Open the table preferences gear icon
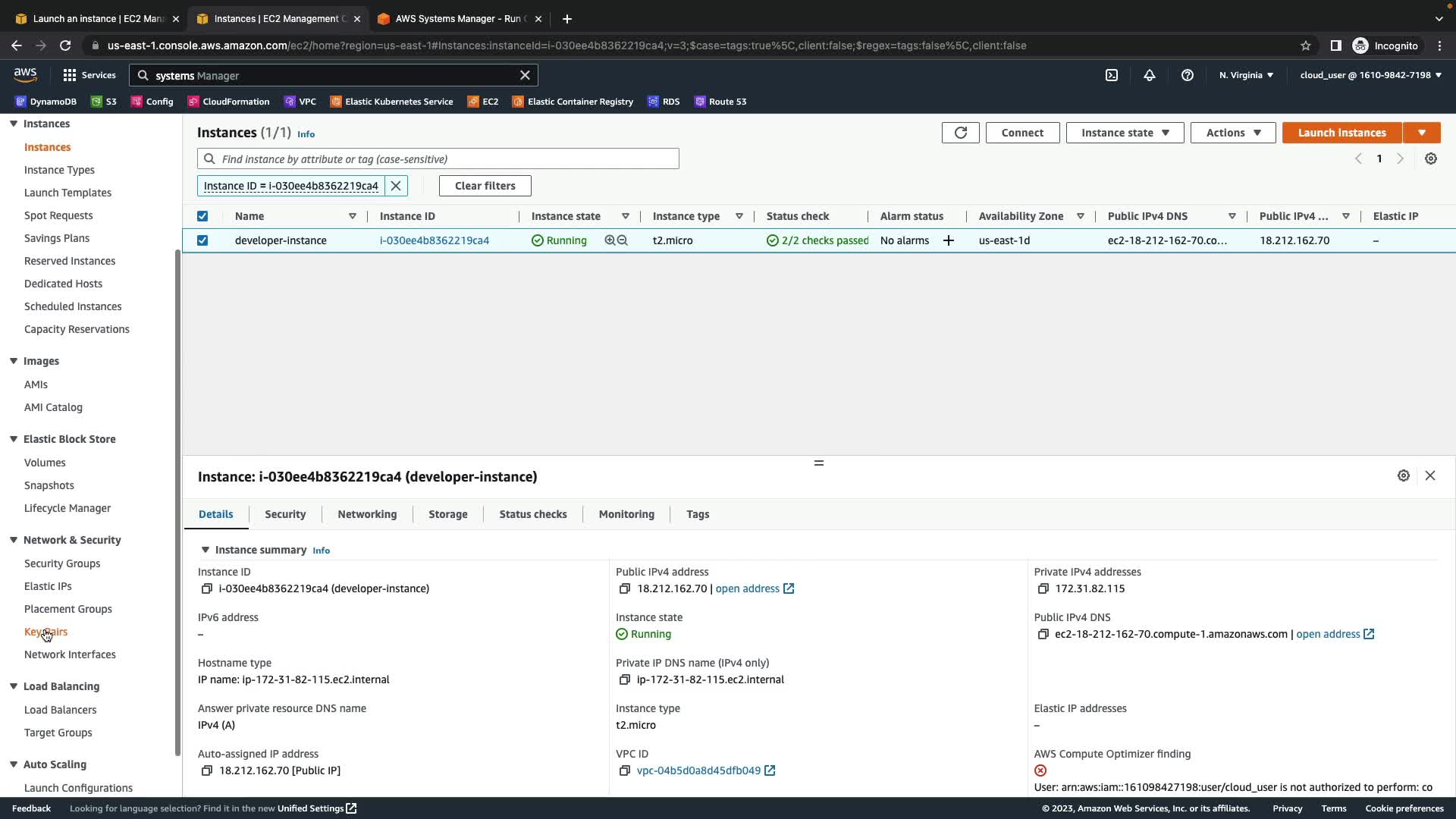 1430,159
